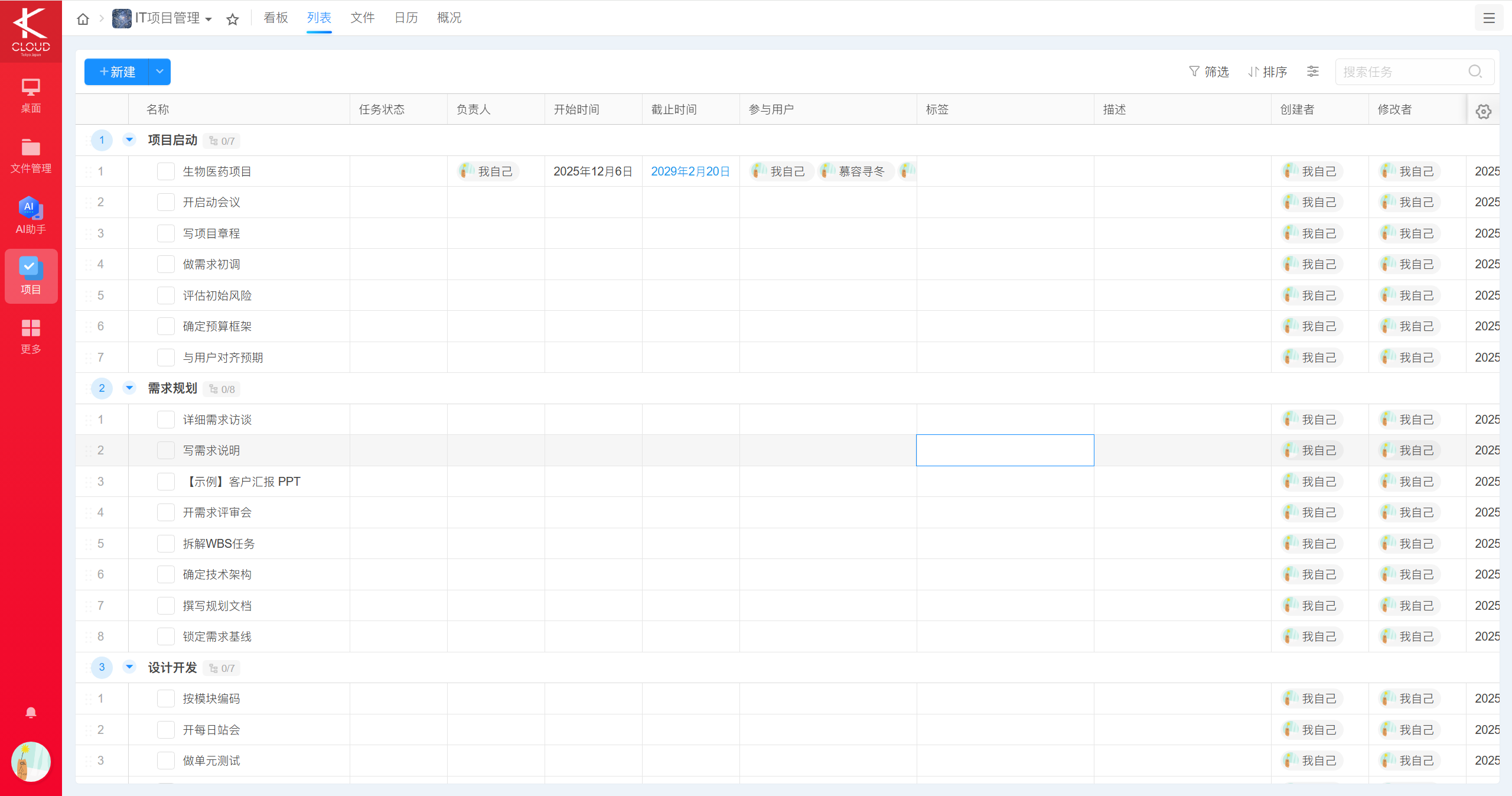Viewport: 1512px width, 796px height.
Task: Click the highlighted 标签 cell for 写需求说明
Action: tap(1005, 450)
